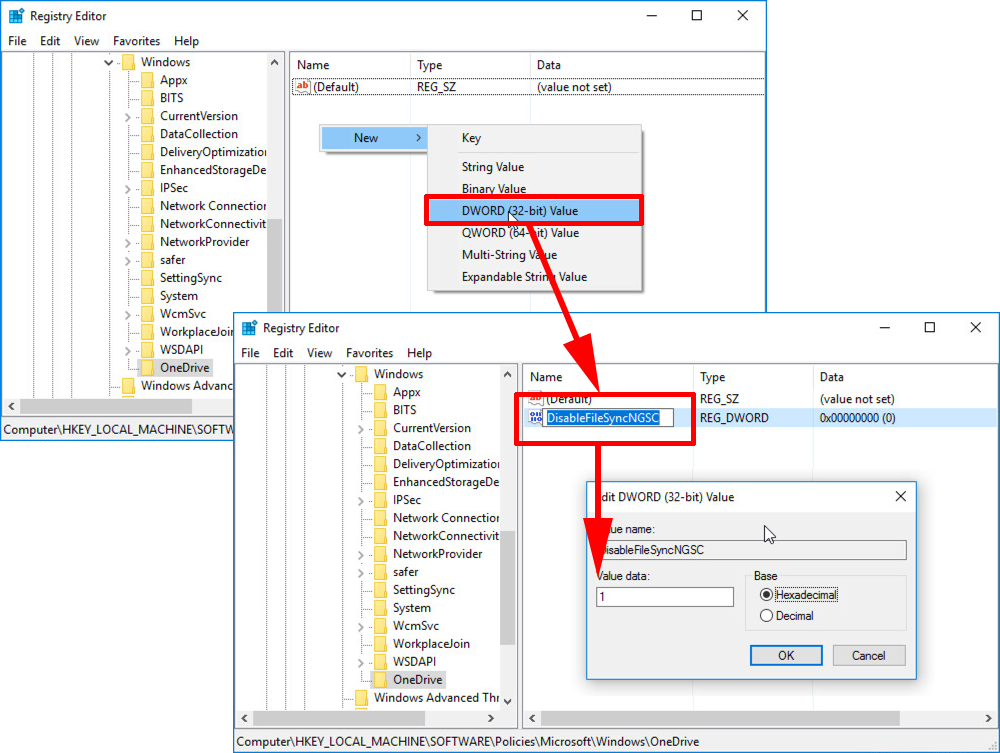Image resolution: width=1000 pixels, height=753 pixels.
Task: Open Favorites menu in front window
Action: 369,353
